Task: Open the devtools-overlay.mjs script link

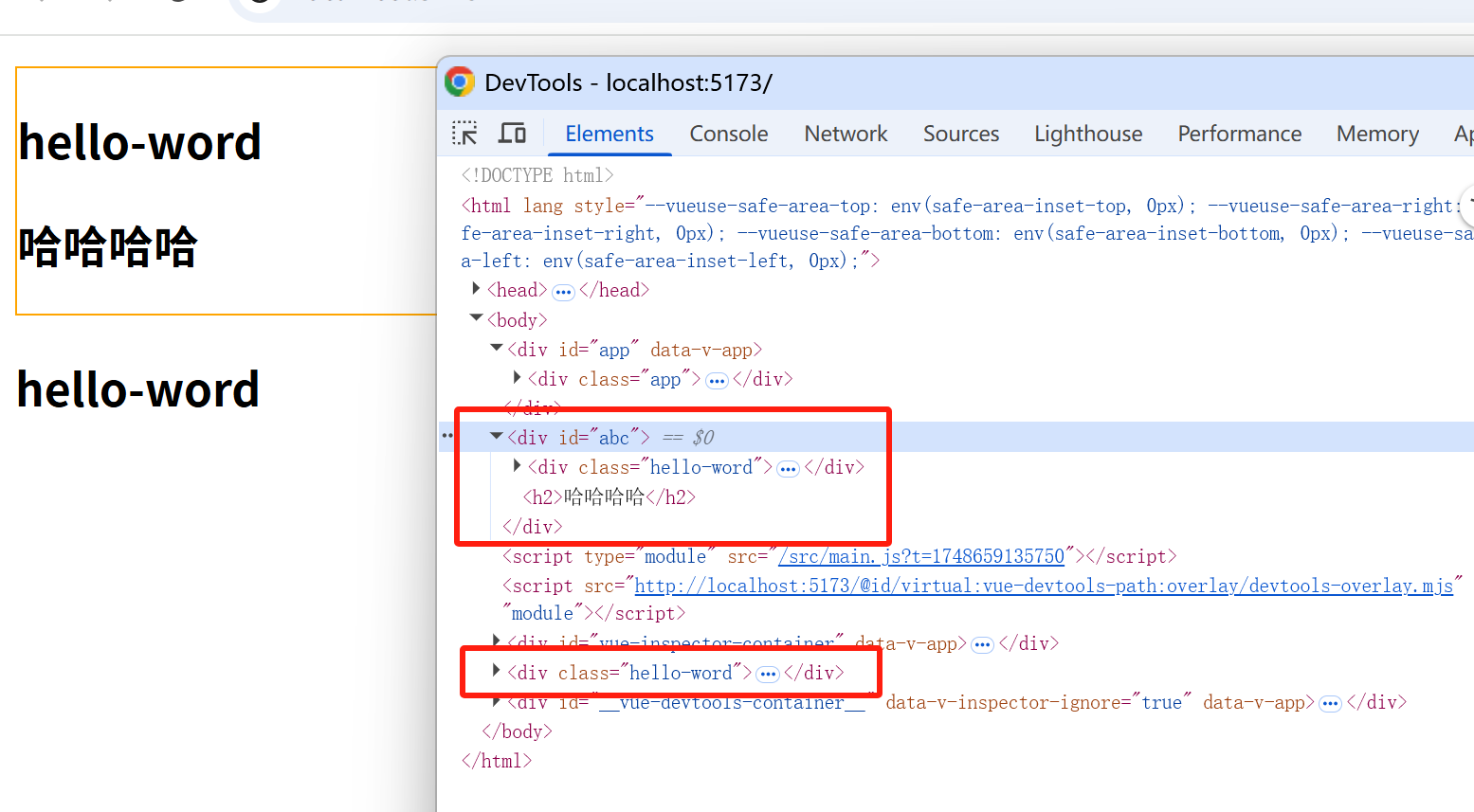Action: tap(1044, 586)
